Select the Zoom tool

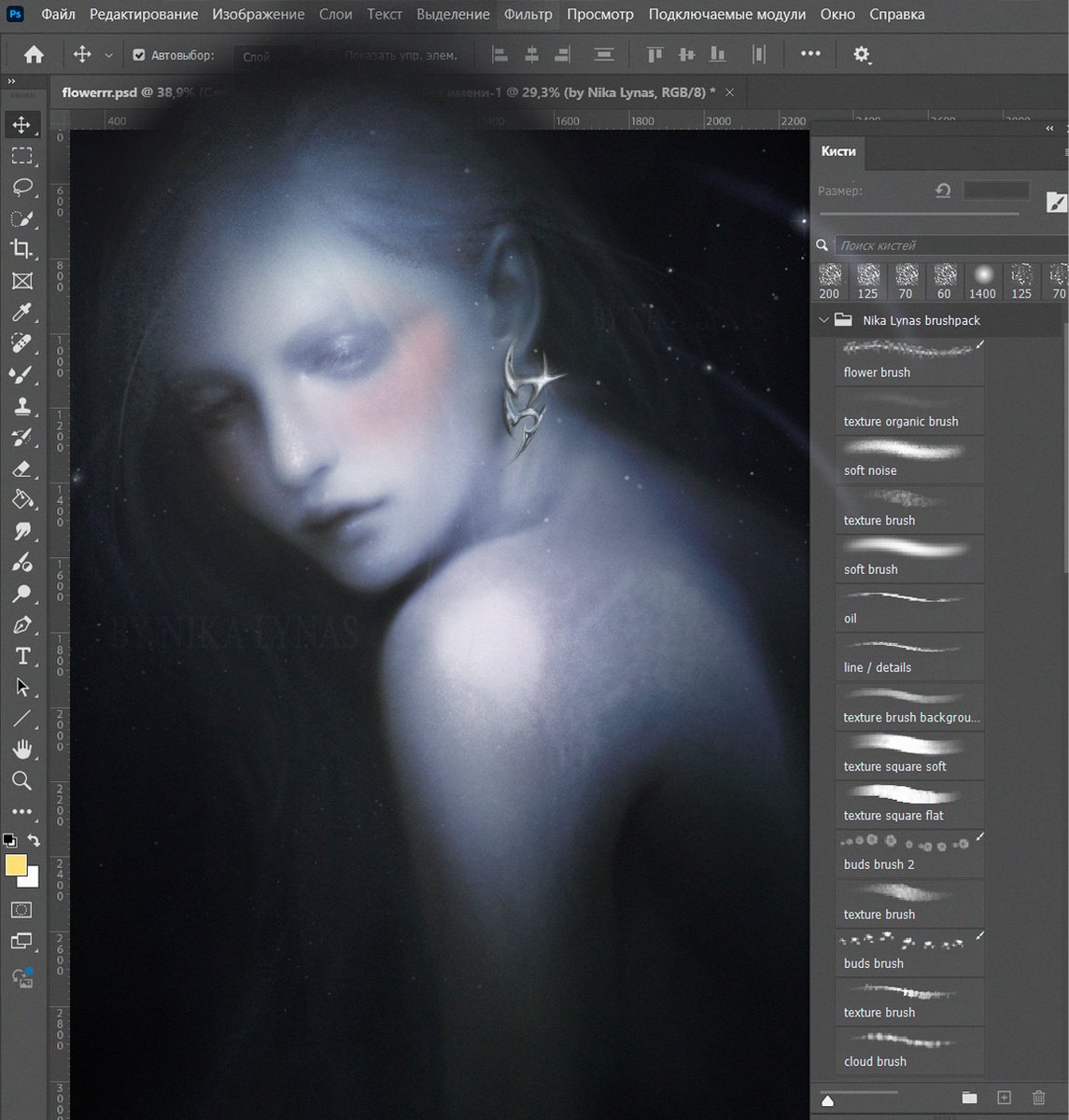(x=21, y=780)
